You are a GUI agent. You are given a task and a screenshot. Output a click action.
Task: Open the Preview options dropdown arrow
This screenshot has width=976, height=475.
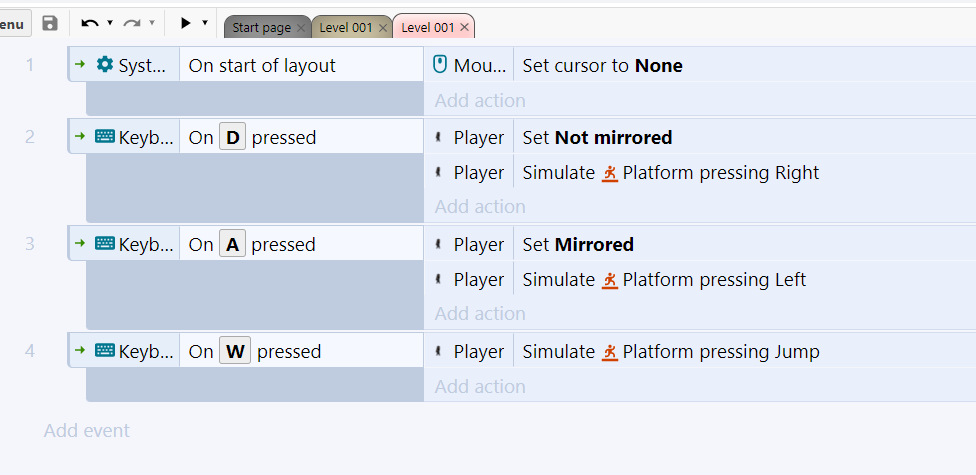pos(205,24)
